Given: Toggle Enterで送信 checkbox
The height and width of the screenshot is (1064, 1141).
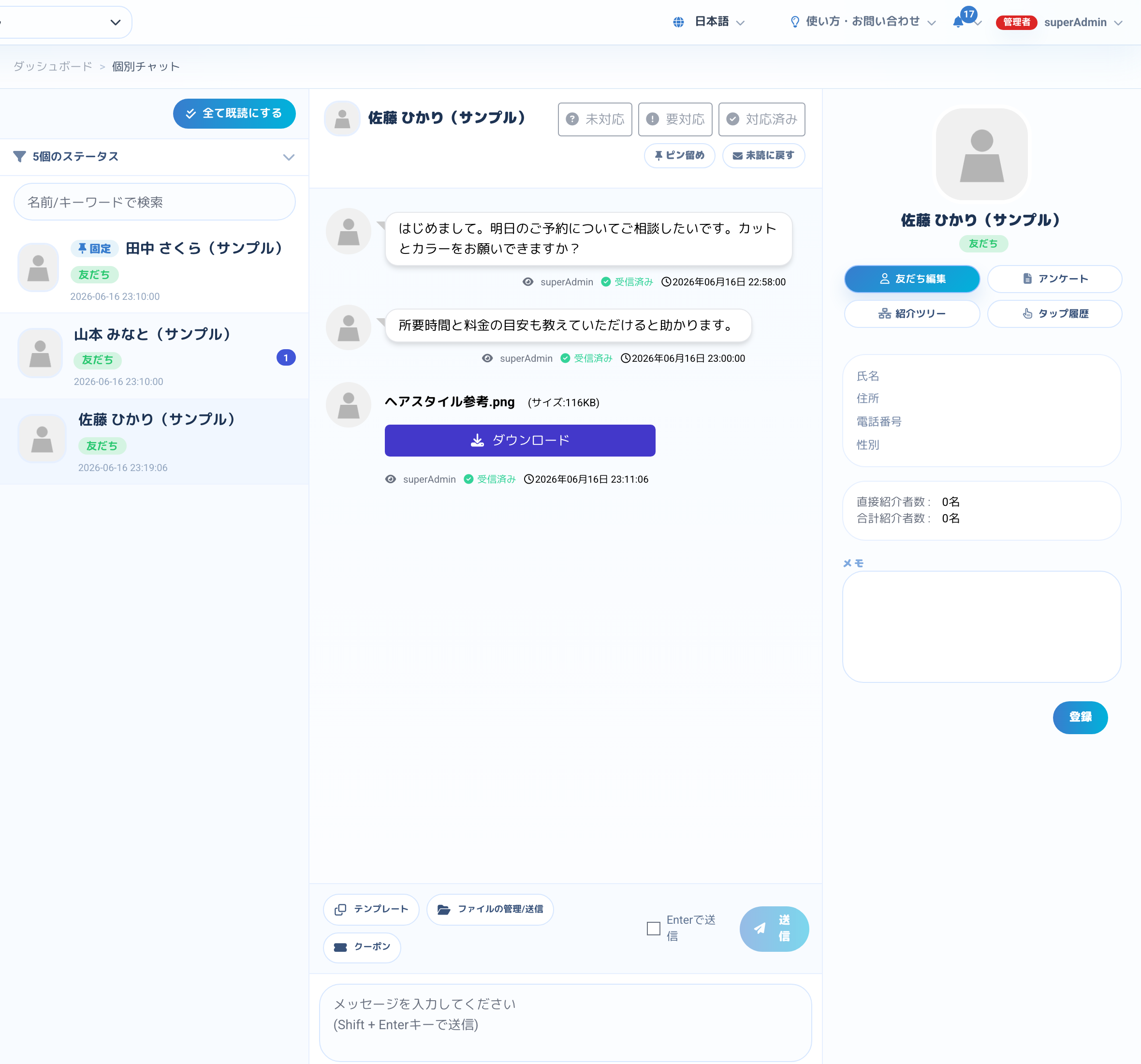Looking at the screenshot, I should (x=653, y=928).
